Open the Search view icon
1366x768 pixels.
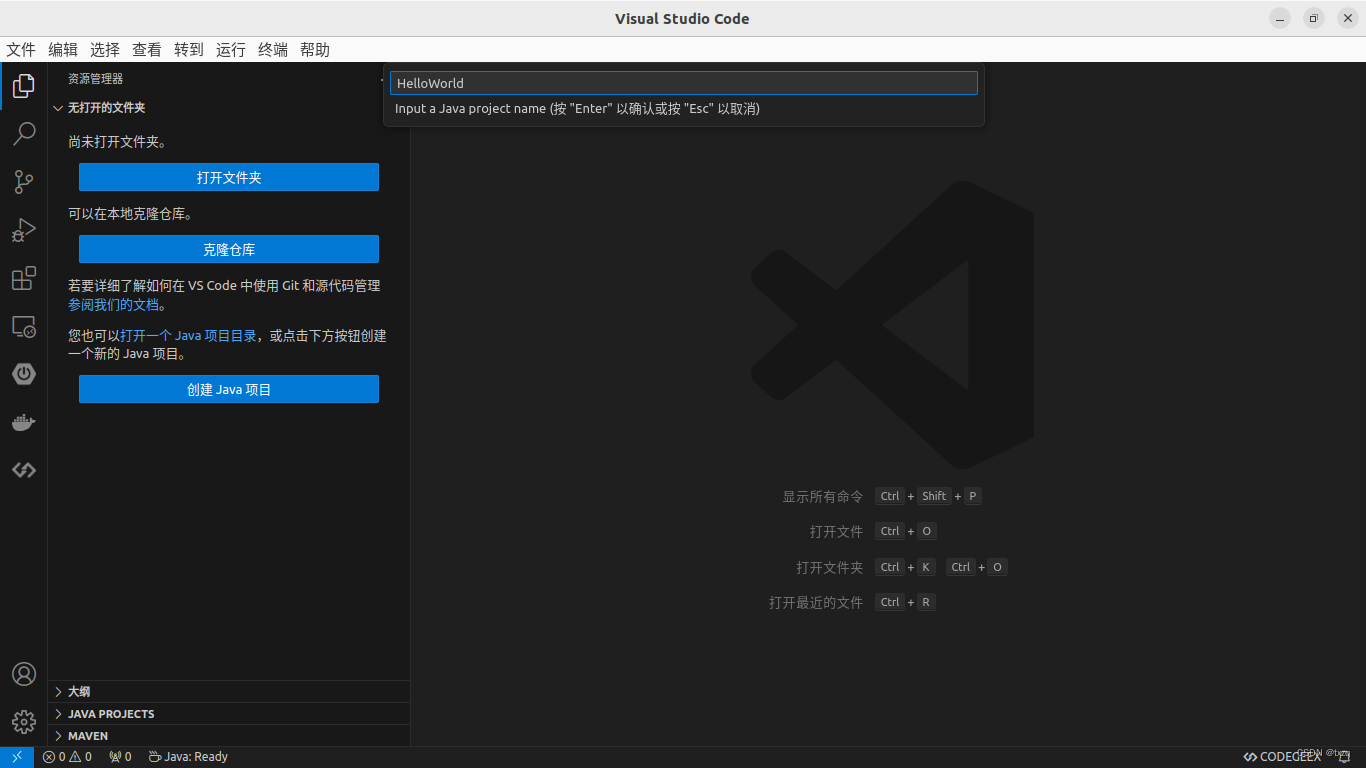coord(24,134)
